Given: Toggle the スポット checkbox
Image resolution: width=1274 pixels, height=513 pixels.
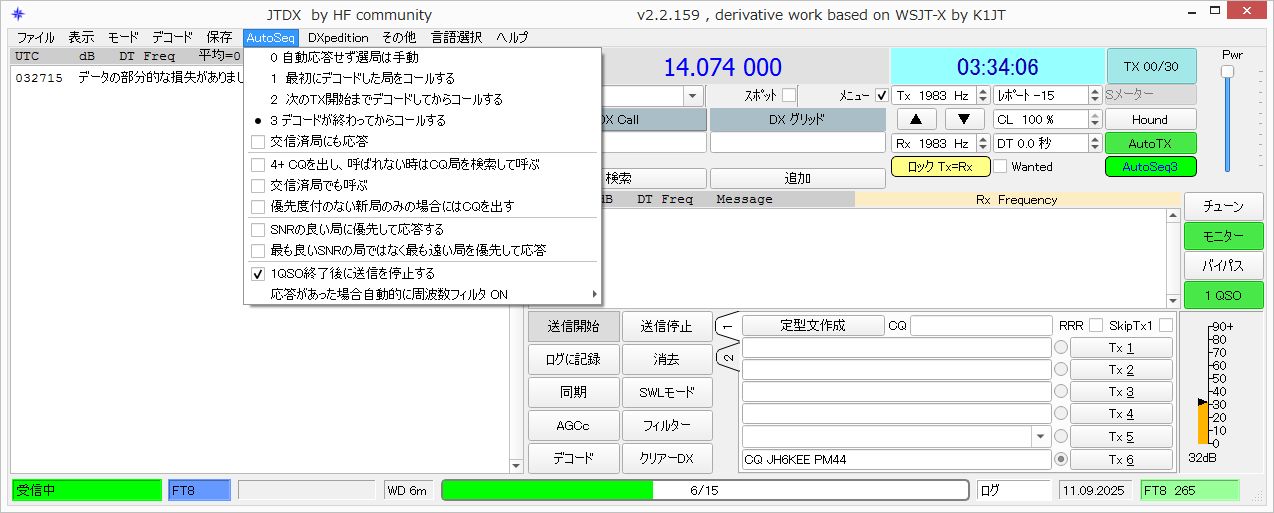Looking at the screenshot, I should (789, 95).
